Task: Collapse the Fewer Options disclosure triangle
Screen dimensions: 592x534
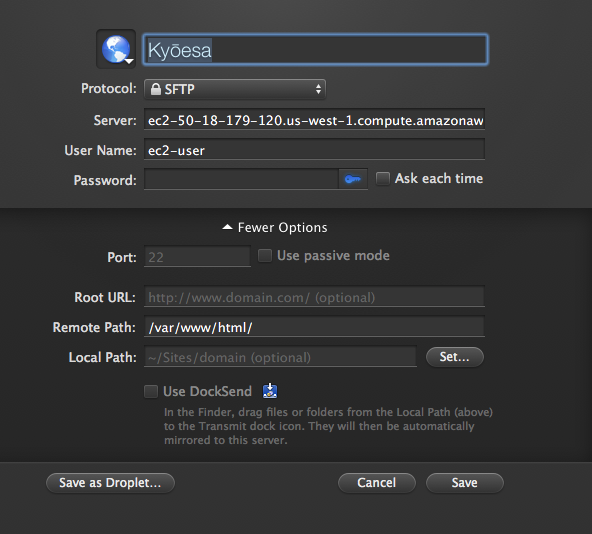Action: [x=227, y=227]
